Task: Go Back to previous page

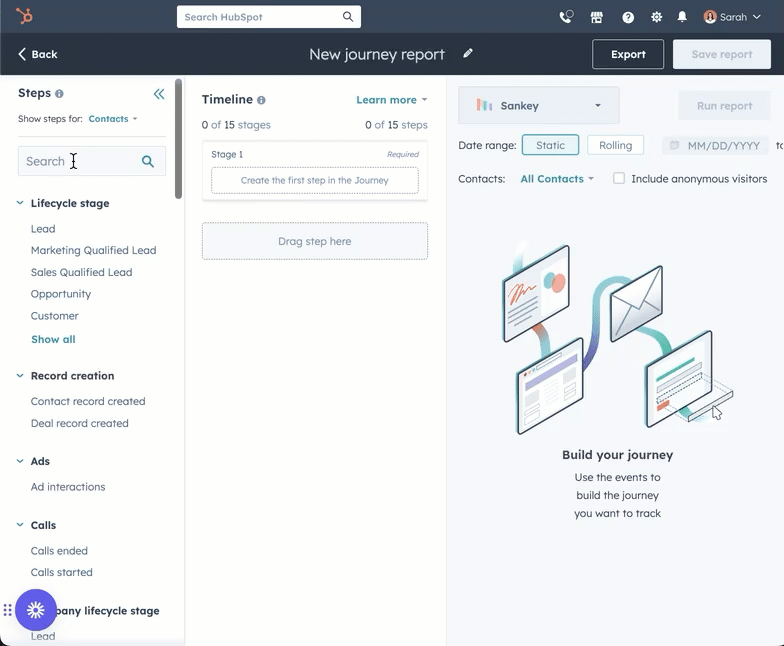Action: 38,54
